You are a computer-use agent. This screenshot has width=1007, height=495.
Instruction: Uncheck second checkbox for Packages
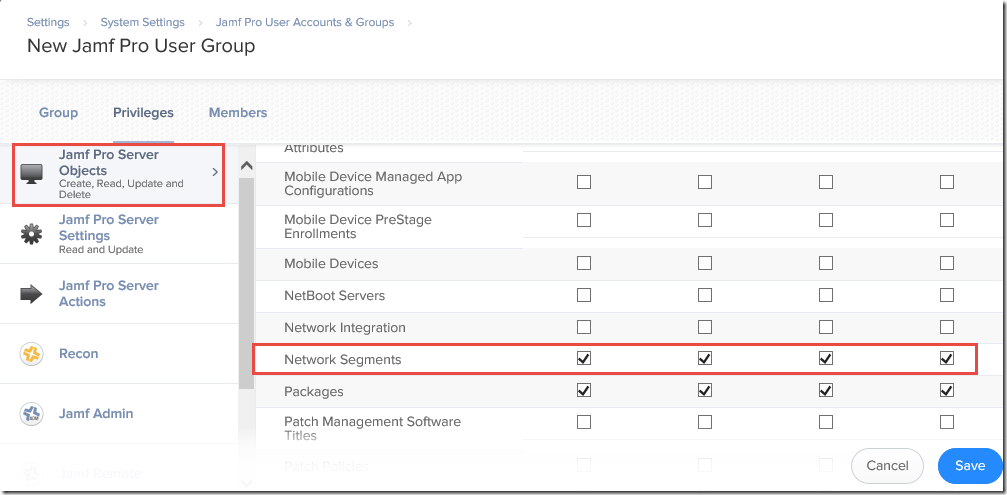coord(705,390)
